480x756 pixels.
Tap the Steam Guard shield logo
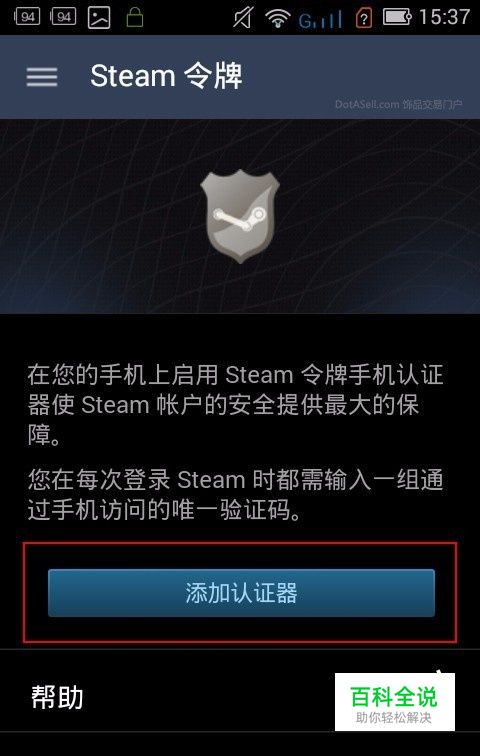(240, 216)
